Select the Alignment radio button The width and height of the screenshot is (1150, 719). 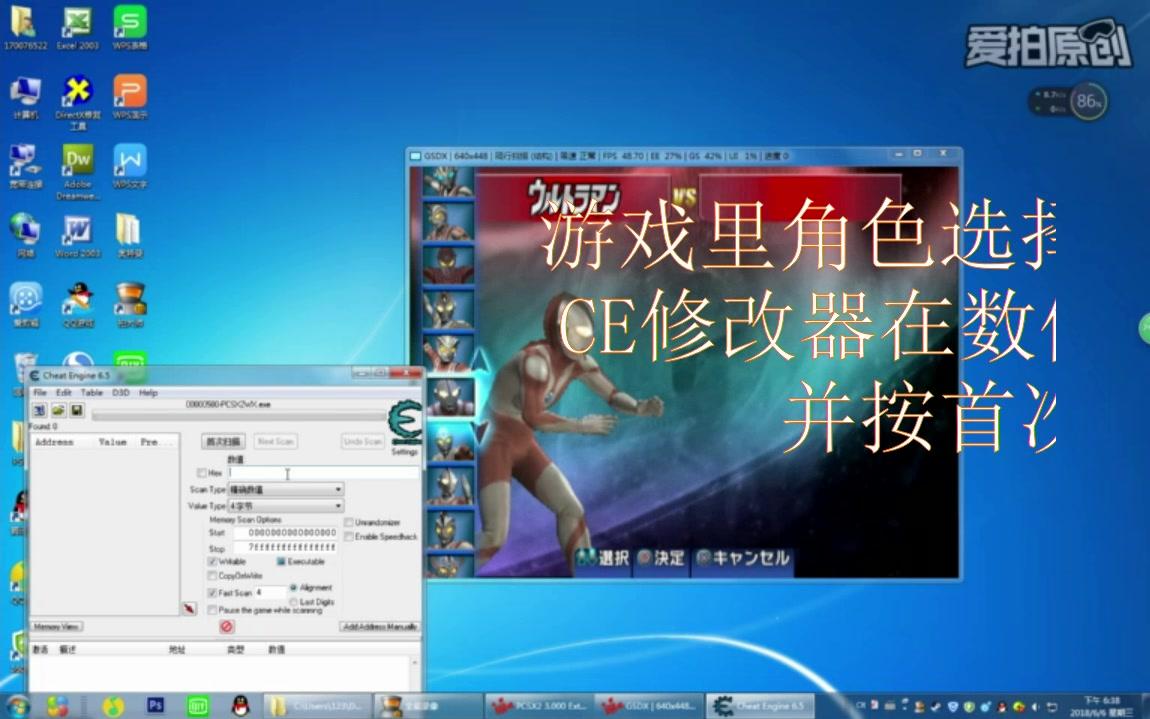(294, 588)
